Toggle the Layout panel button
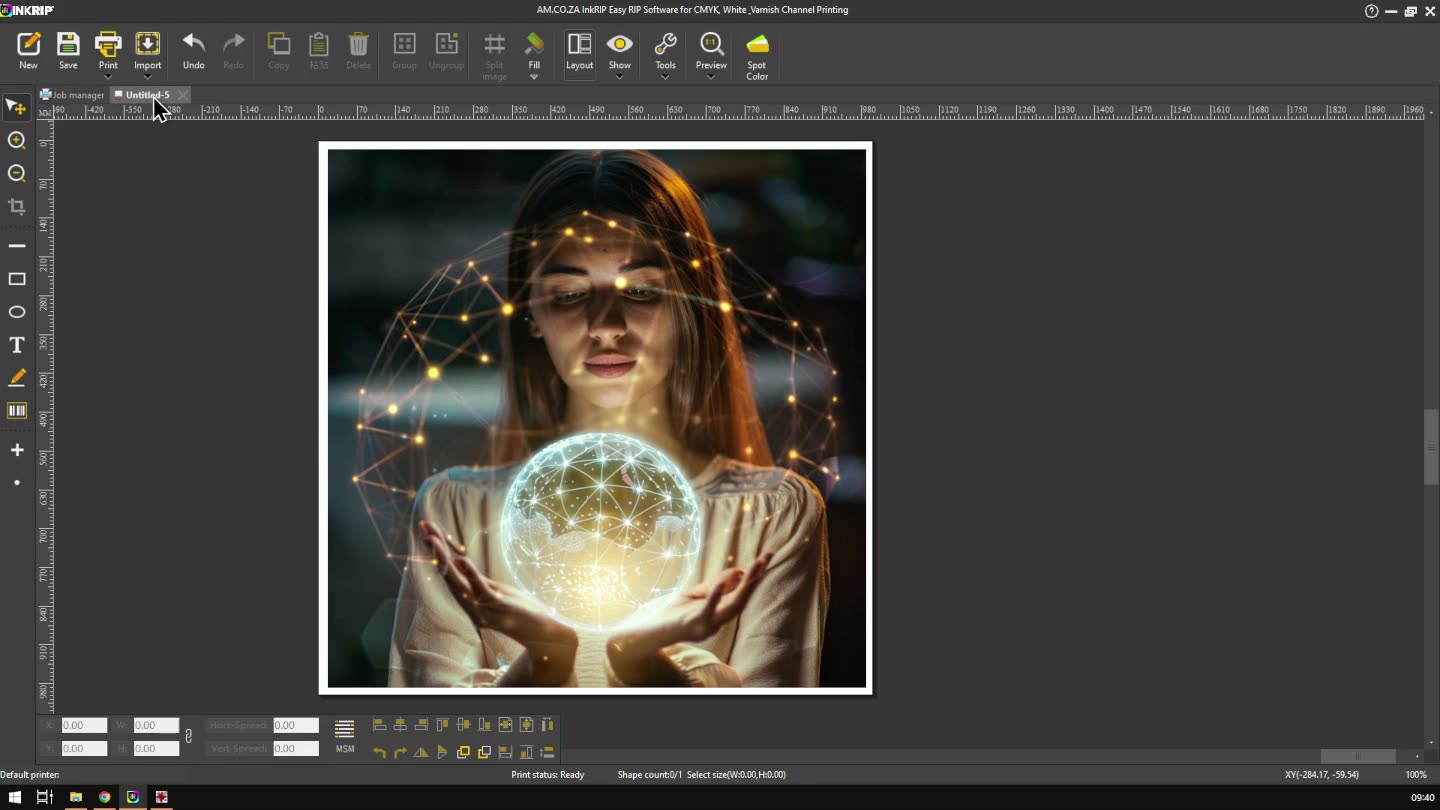 pyautogui.click(x=579, y=51)
